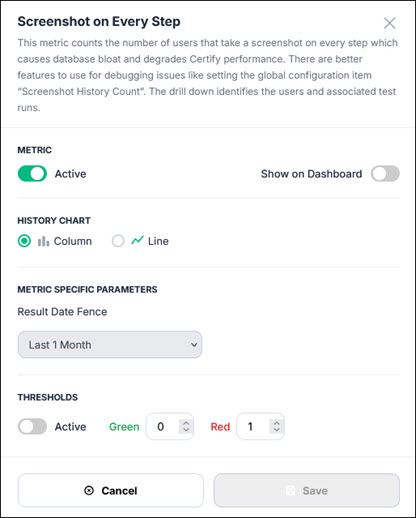Decrease Green threshold with down arrow

click(186, 429)
